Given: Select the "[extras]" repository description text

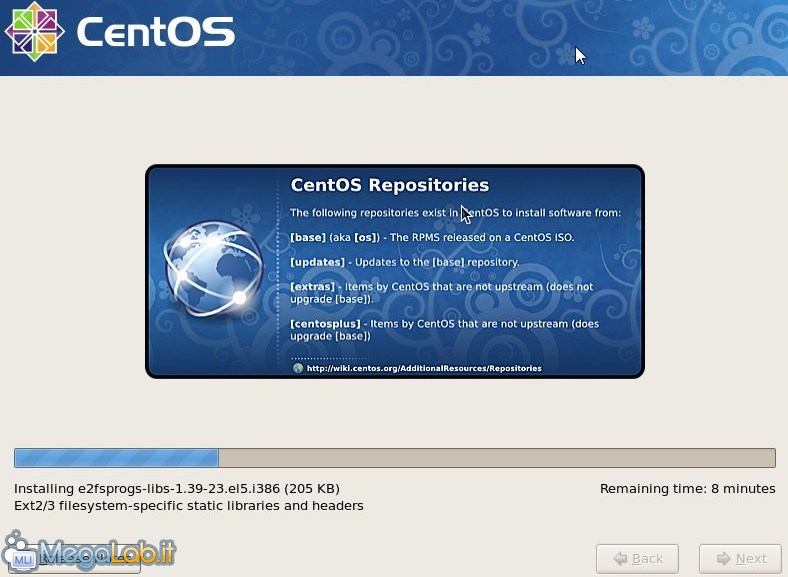Looking at the screenshot, I should tap(442, 293).
